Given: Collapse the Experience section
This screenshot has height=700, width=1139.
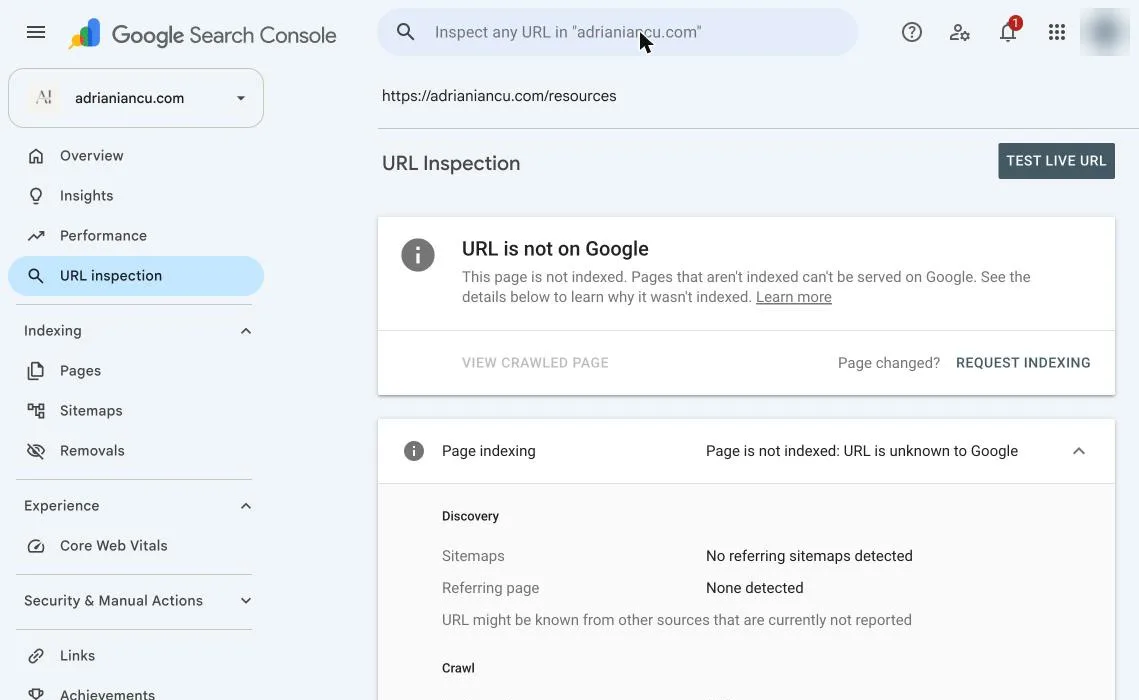Looking at the screenshot, I should click(246, 506).
